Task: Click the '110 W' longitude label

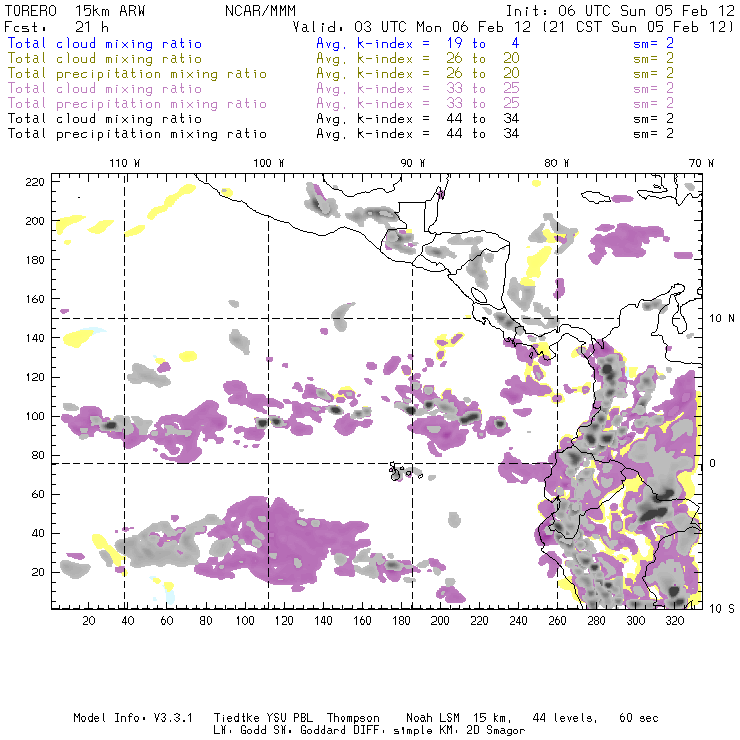Action: coord(125,163)
